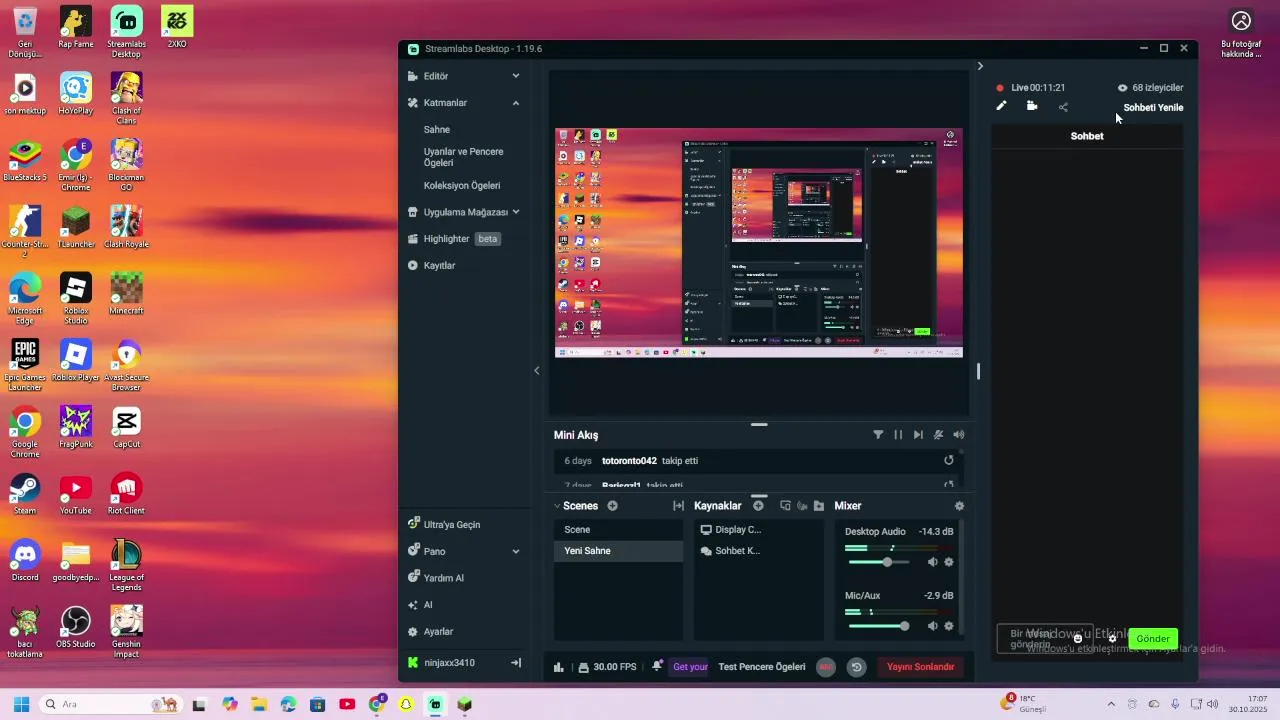1280x720 pixels.
Task: Click the totoronto042 username
Action: point(629,461)
